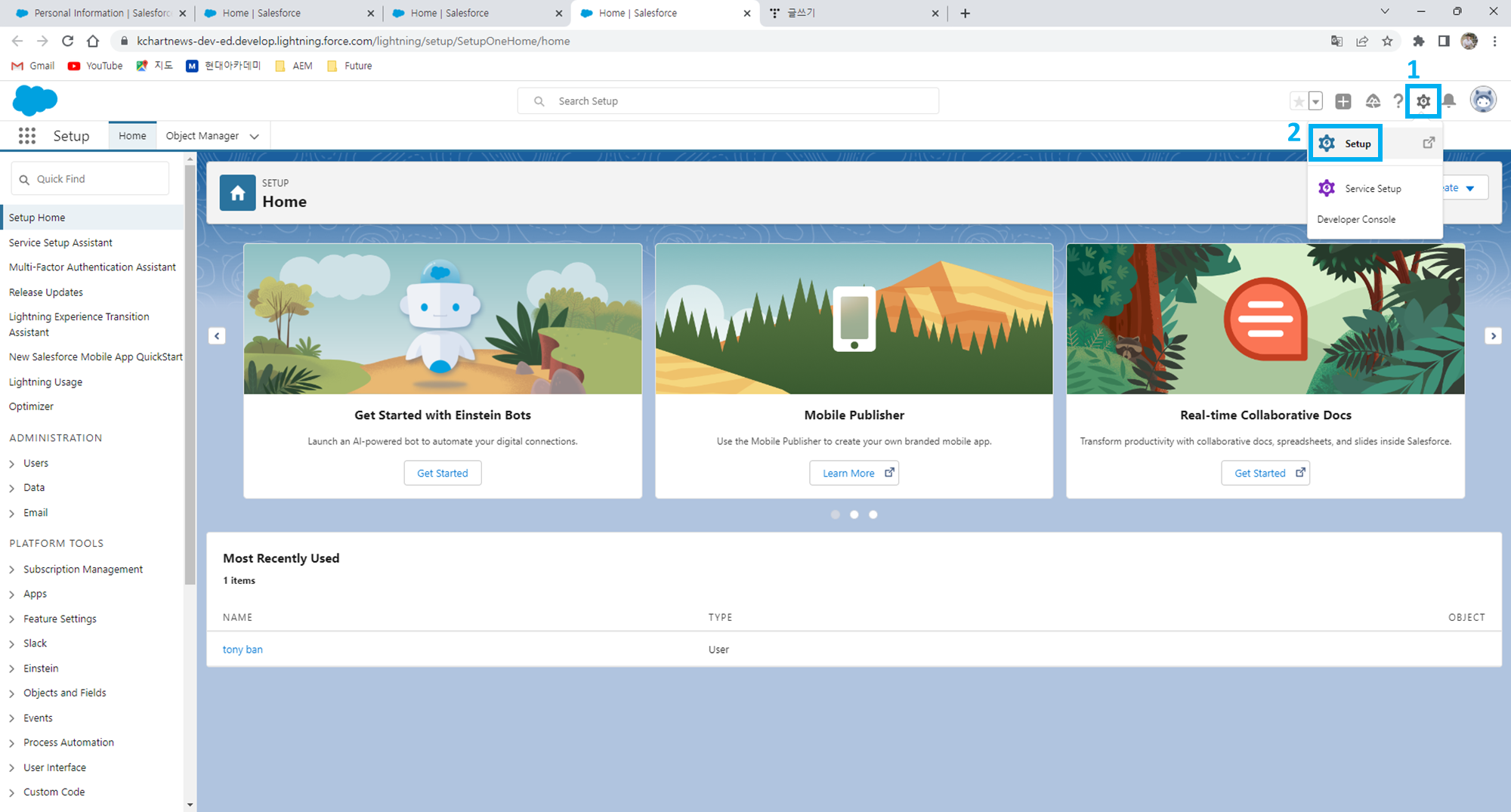Open the tony ban user link
The image size is (1511, 812).
coord(243,650)
